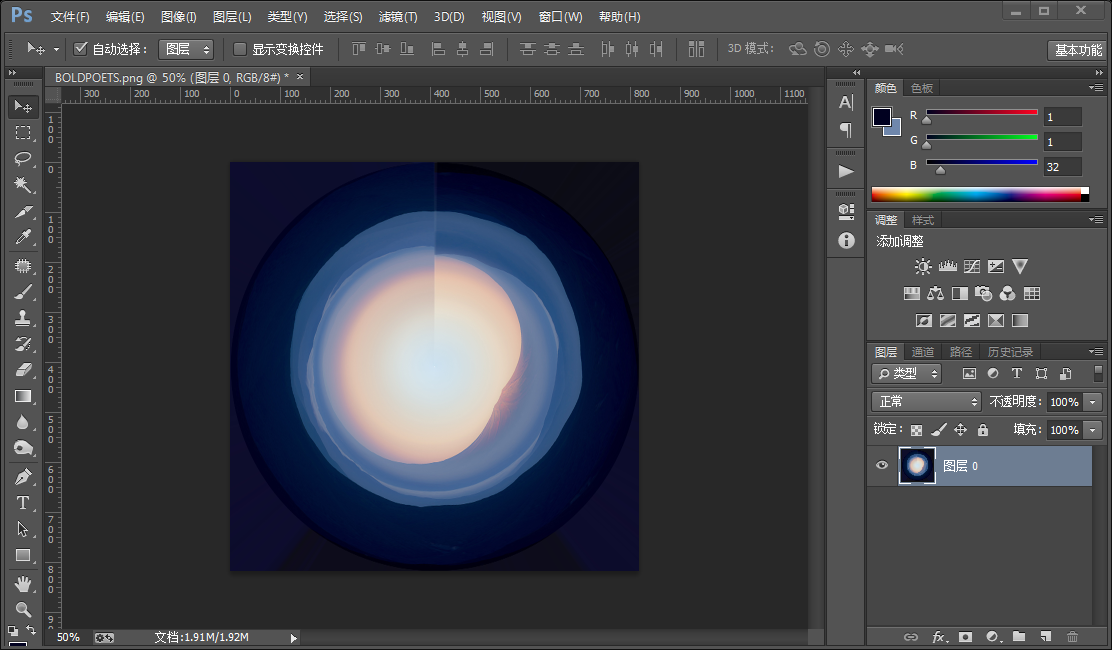1112x650 pixels.
Task: Add a Curves adjustment
Action: 972,267
